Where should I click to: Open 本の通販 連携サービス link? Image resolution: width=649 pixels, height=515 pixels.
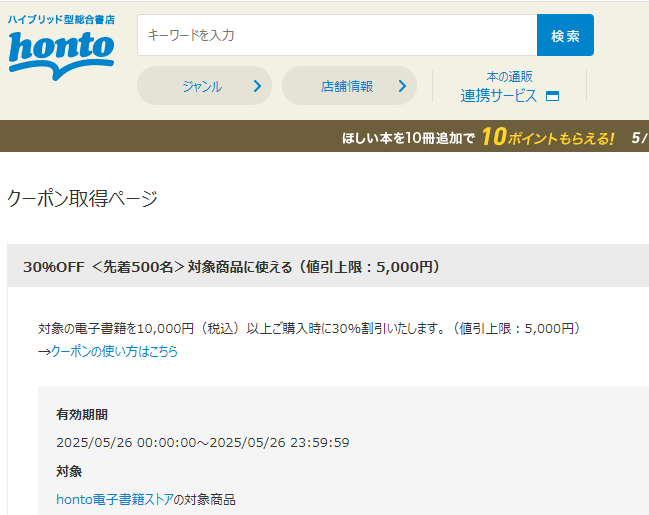(510, 87)
